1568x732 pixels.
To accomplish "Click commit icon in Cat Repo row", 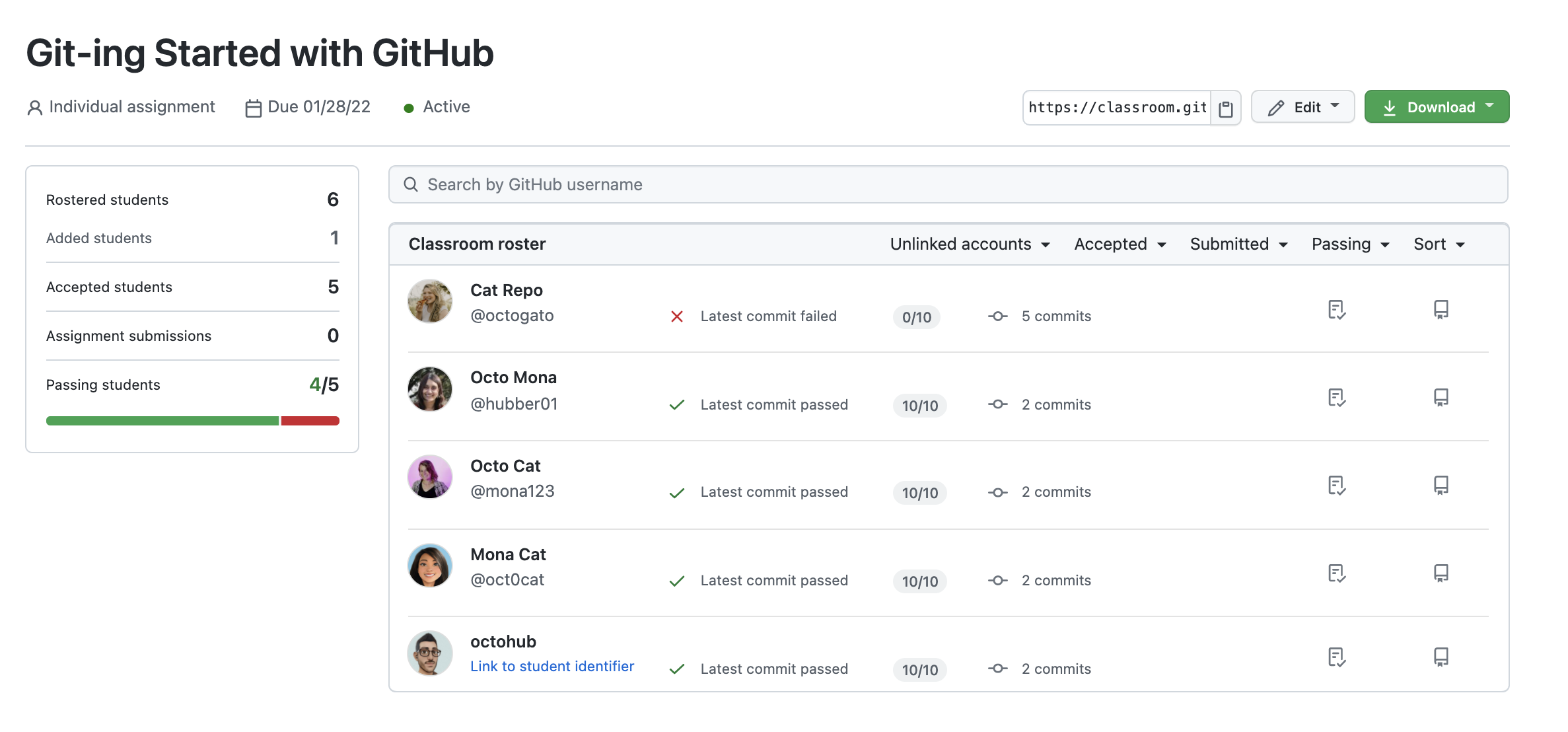I will (998, 316).
